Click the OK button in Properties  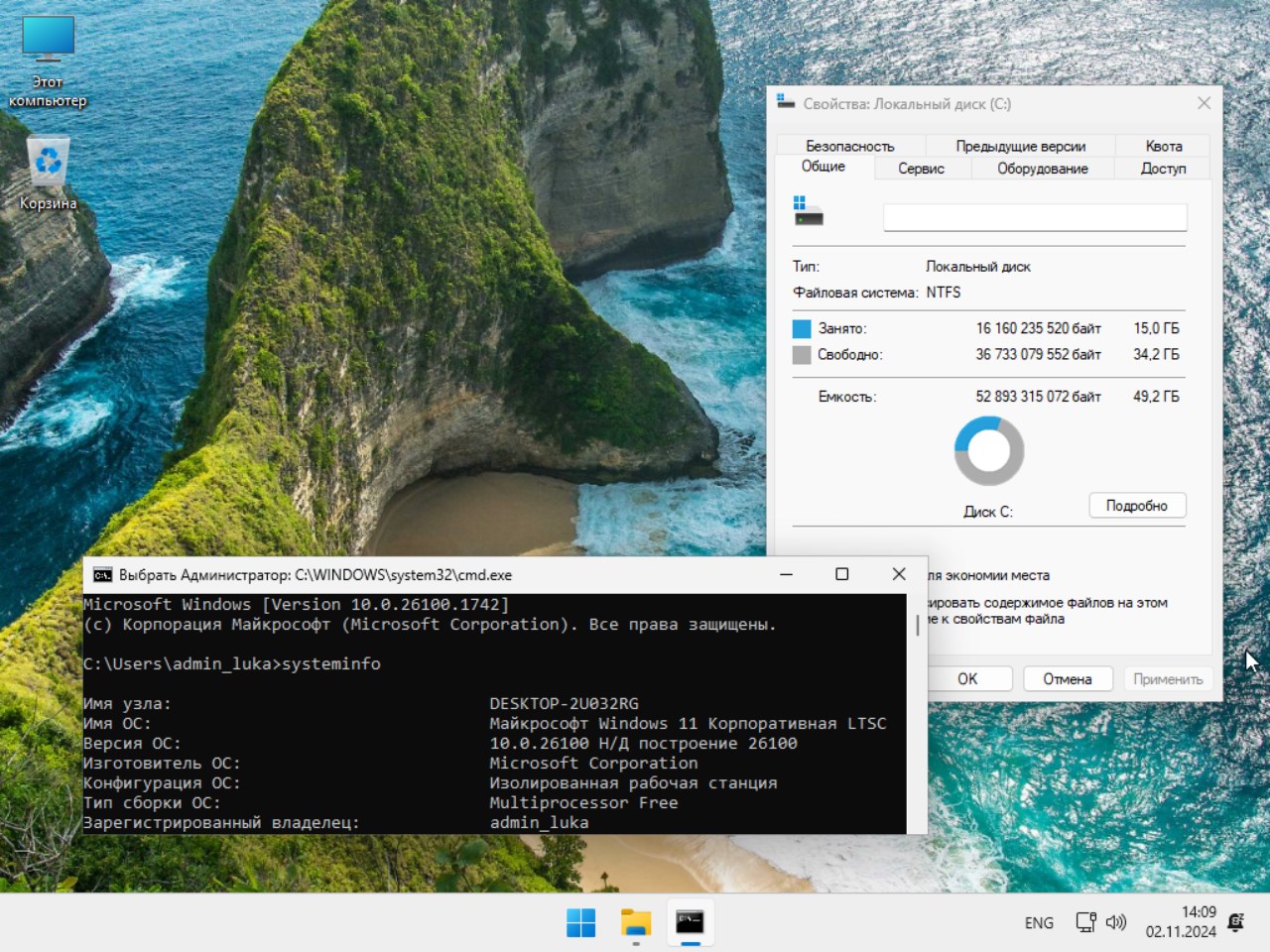tap(967, 679)
